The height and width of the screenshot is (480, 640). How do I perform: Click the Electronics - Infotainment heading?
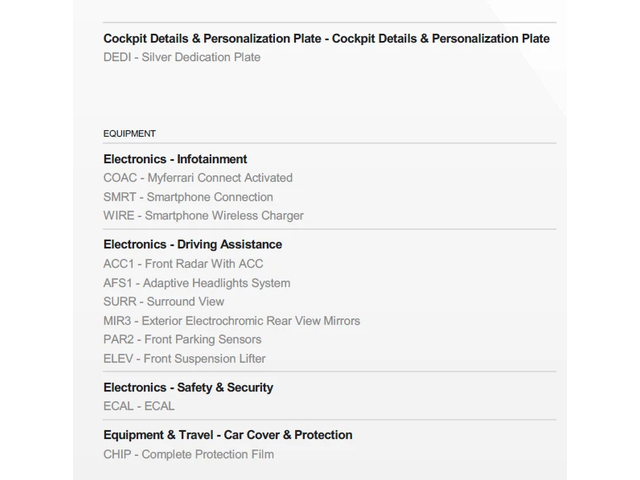175,159
